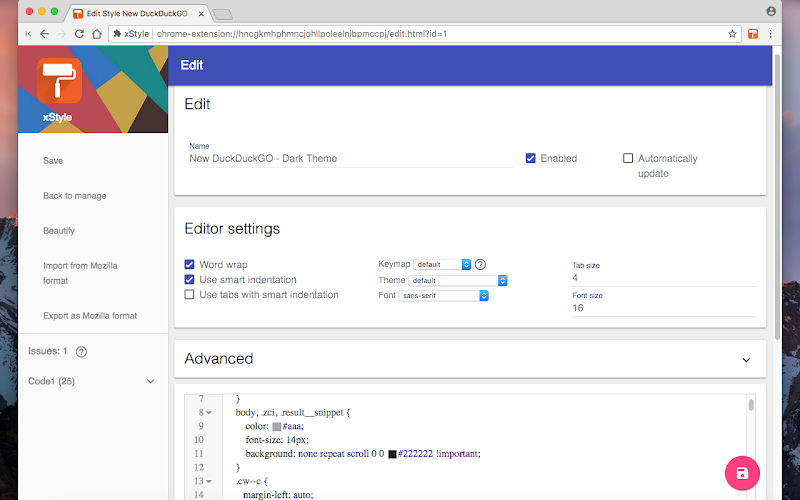The image size is (800, 500).
Task: Open the home page
Action: click(x=97, y=34)
